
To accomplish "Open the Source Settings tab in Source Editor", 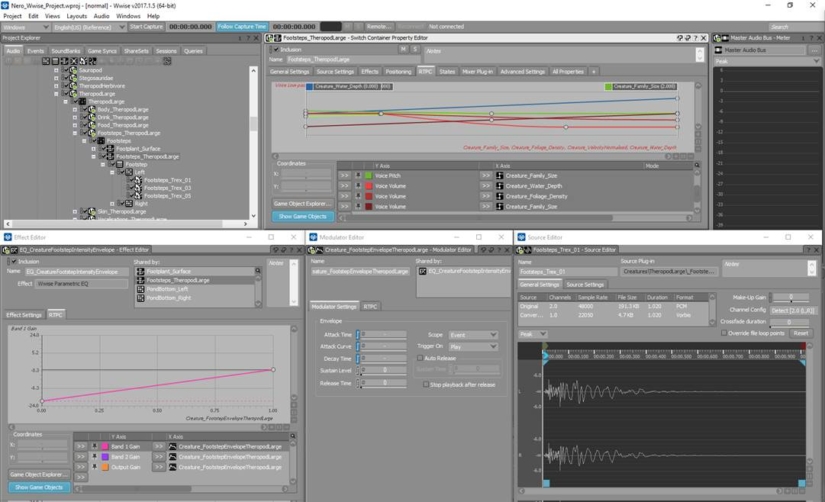I will pos(585,285).
